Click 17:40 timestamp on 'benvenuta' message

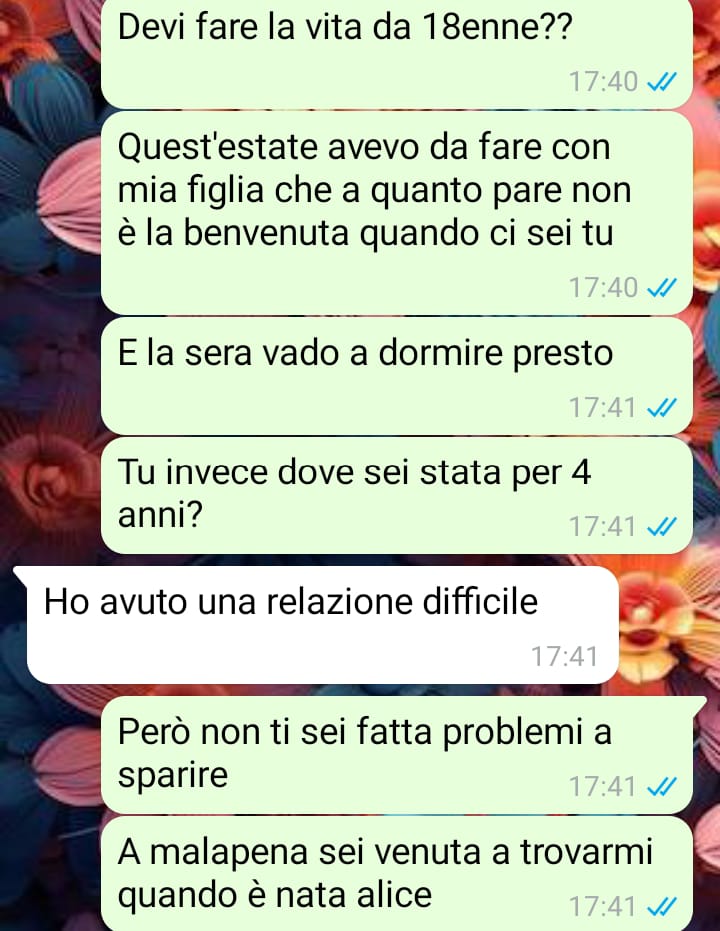pyautogui.click(x=603, y=288)
